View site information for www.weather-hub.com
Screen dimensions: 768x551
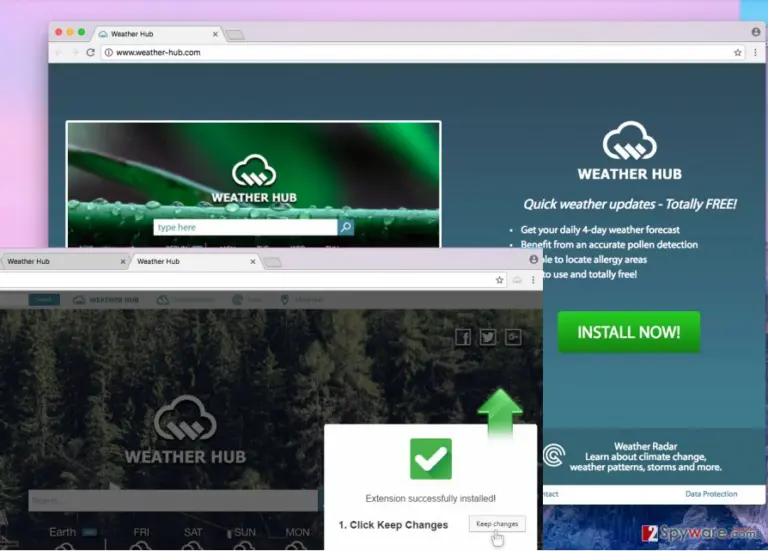pyautogui.click(x=109, y=52)
